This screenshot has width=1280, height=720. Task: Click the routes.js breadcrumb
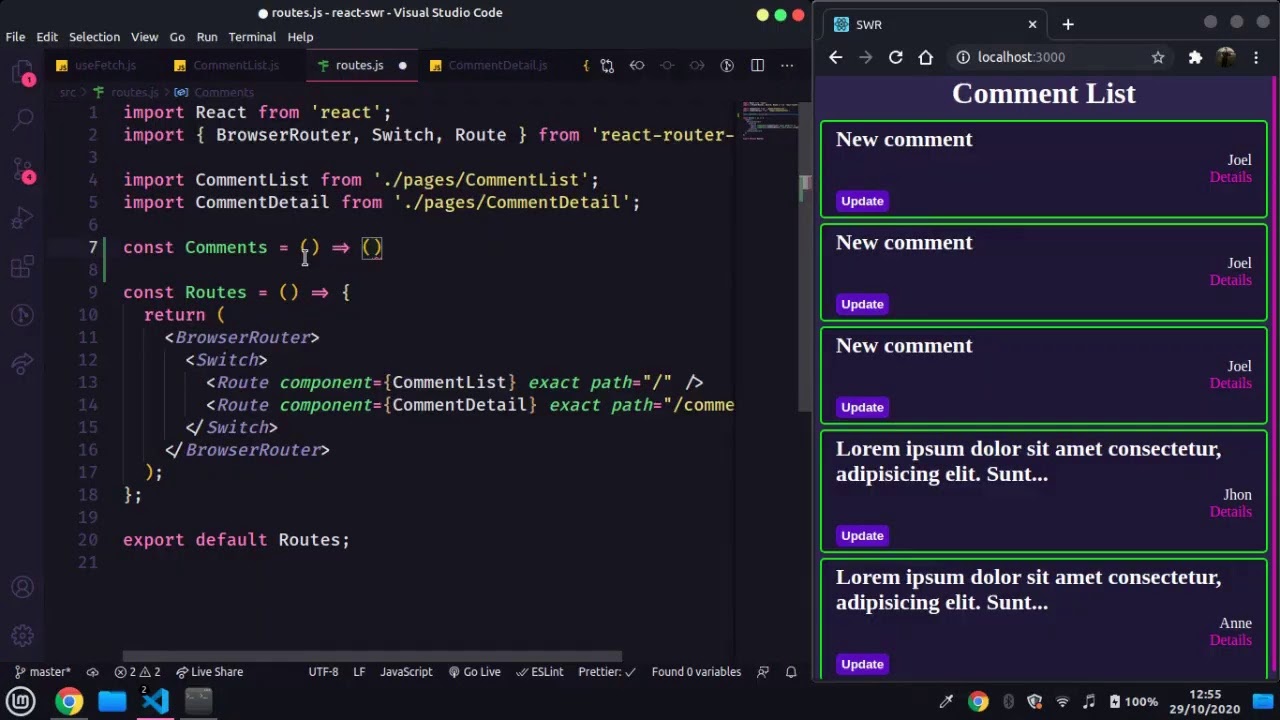tap(133, 92)
